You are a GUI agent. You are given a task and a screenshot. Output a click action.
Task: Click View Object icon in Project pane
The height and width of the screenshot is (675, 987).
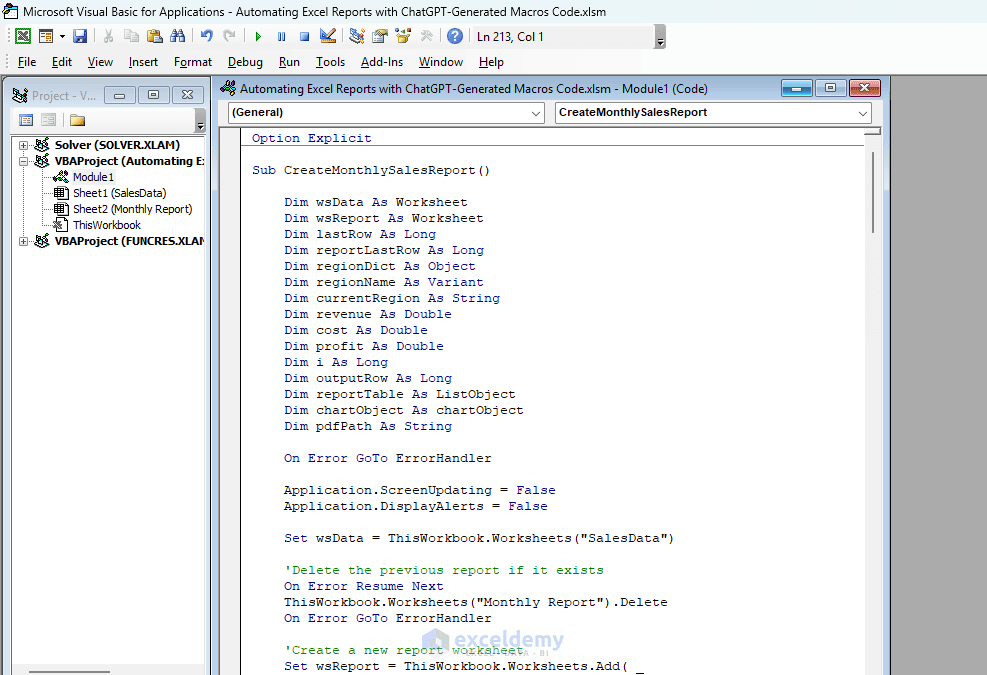tap(48, 120)
